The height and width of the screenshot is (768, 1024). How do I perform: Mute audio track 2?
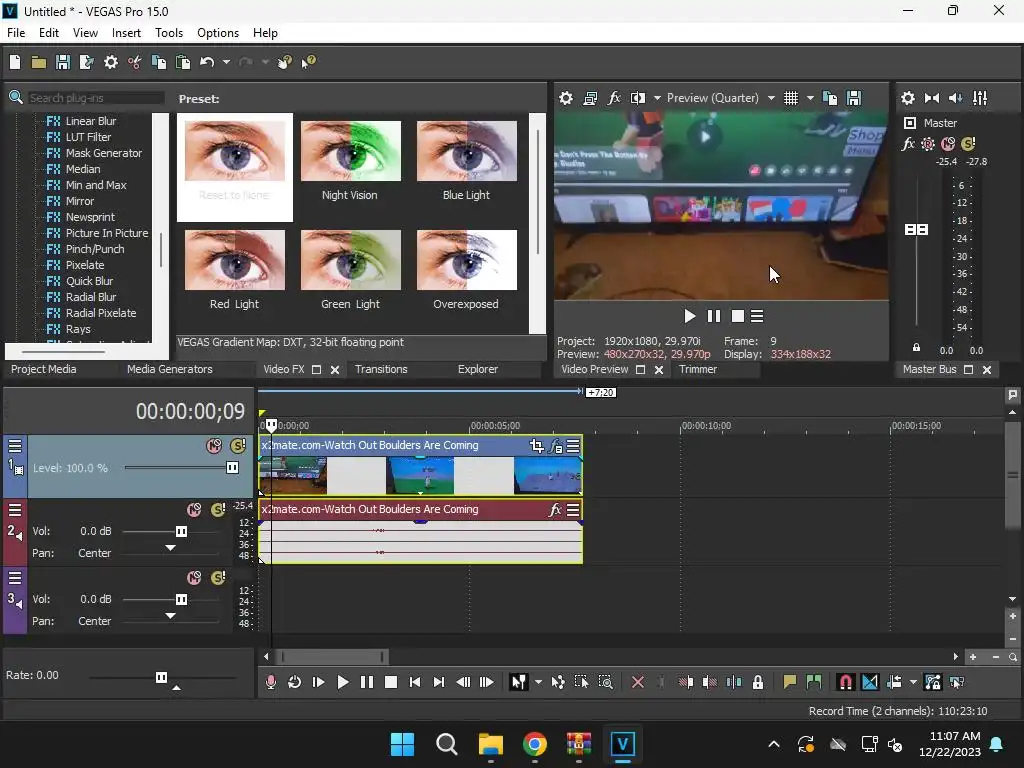(x=194, y=510)
